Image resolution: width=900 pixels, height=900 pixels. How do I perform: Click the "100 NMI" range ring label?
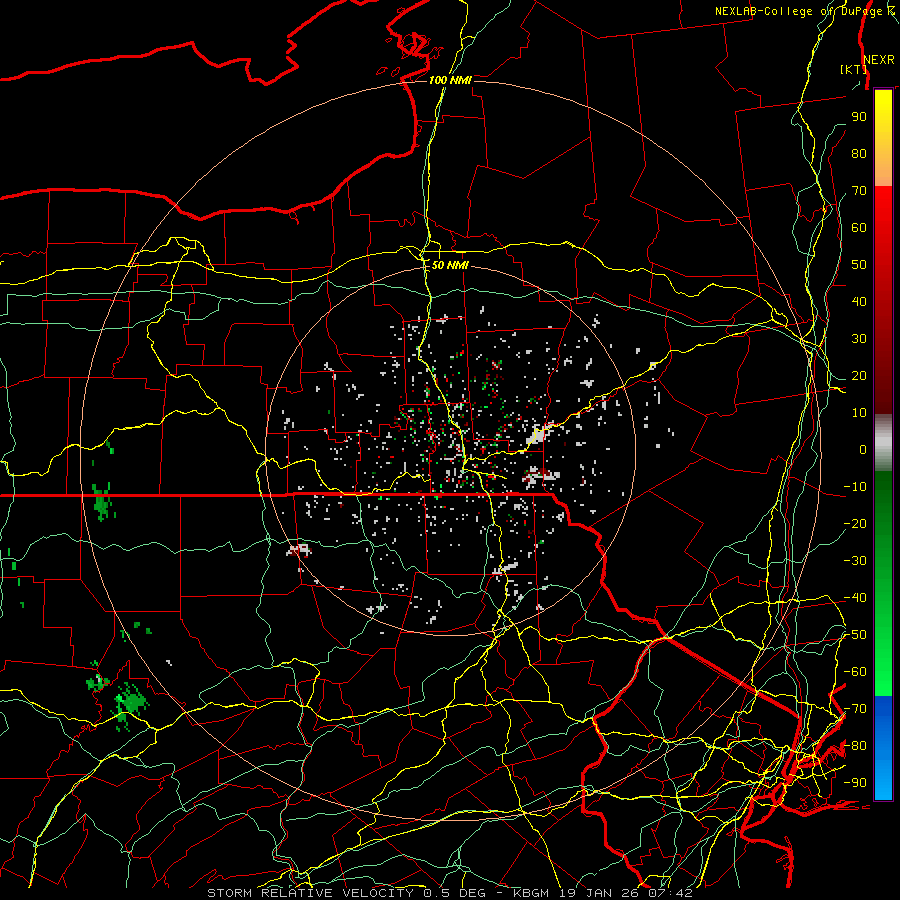[450, 80]
